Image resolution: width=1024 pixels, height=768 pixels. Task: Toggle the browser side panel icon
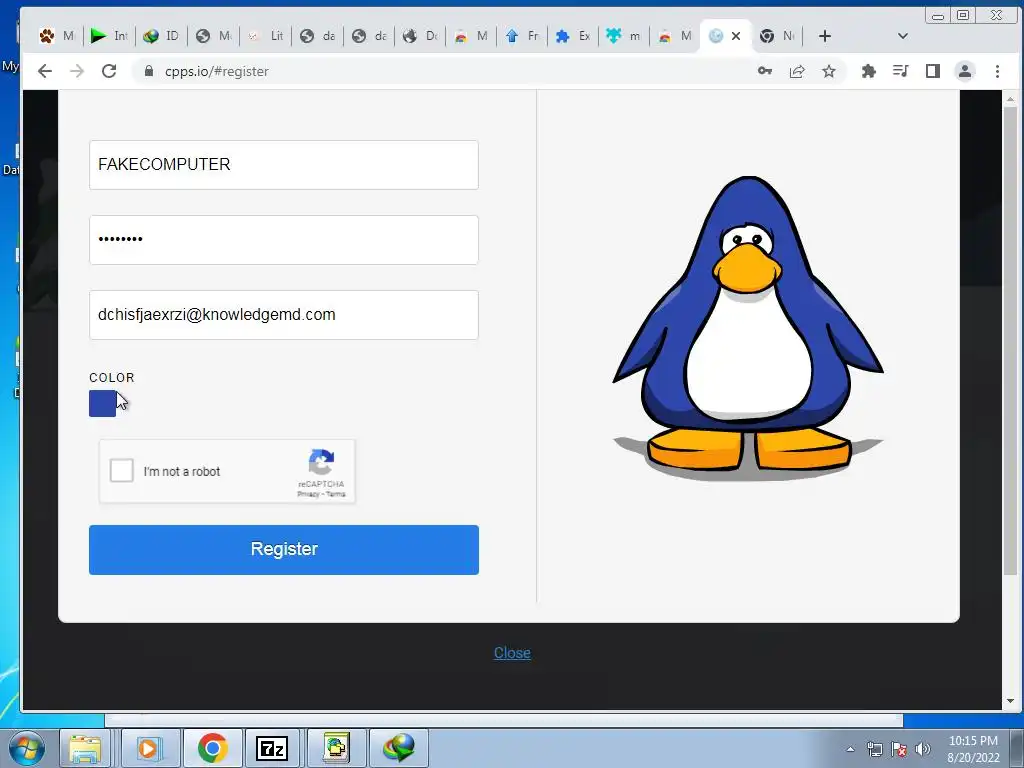point(933,71)
